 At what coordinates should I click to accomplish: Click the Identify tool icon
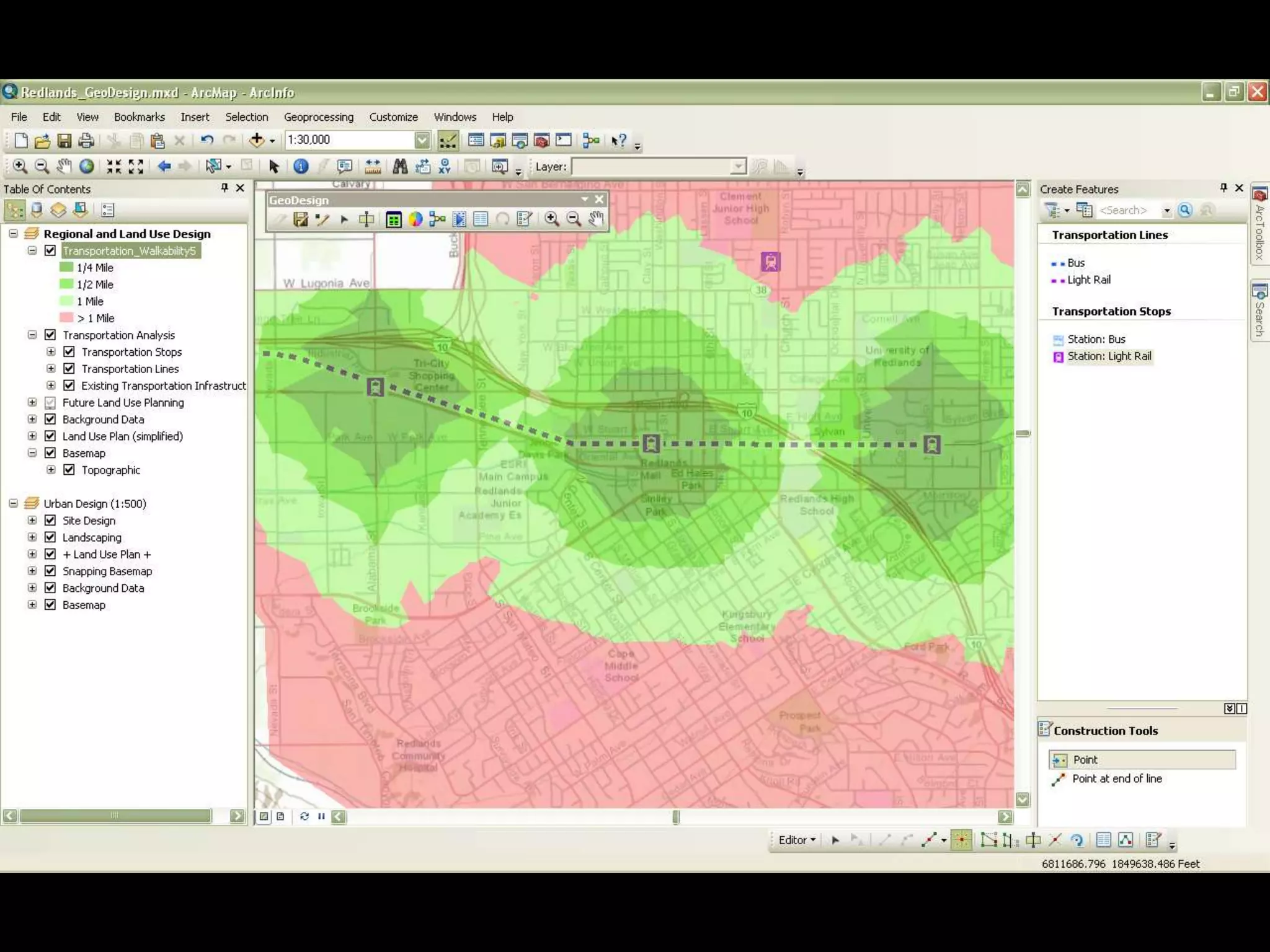click(x=301, y=166)
